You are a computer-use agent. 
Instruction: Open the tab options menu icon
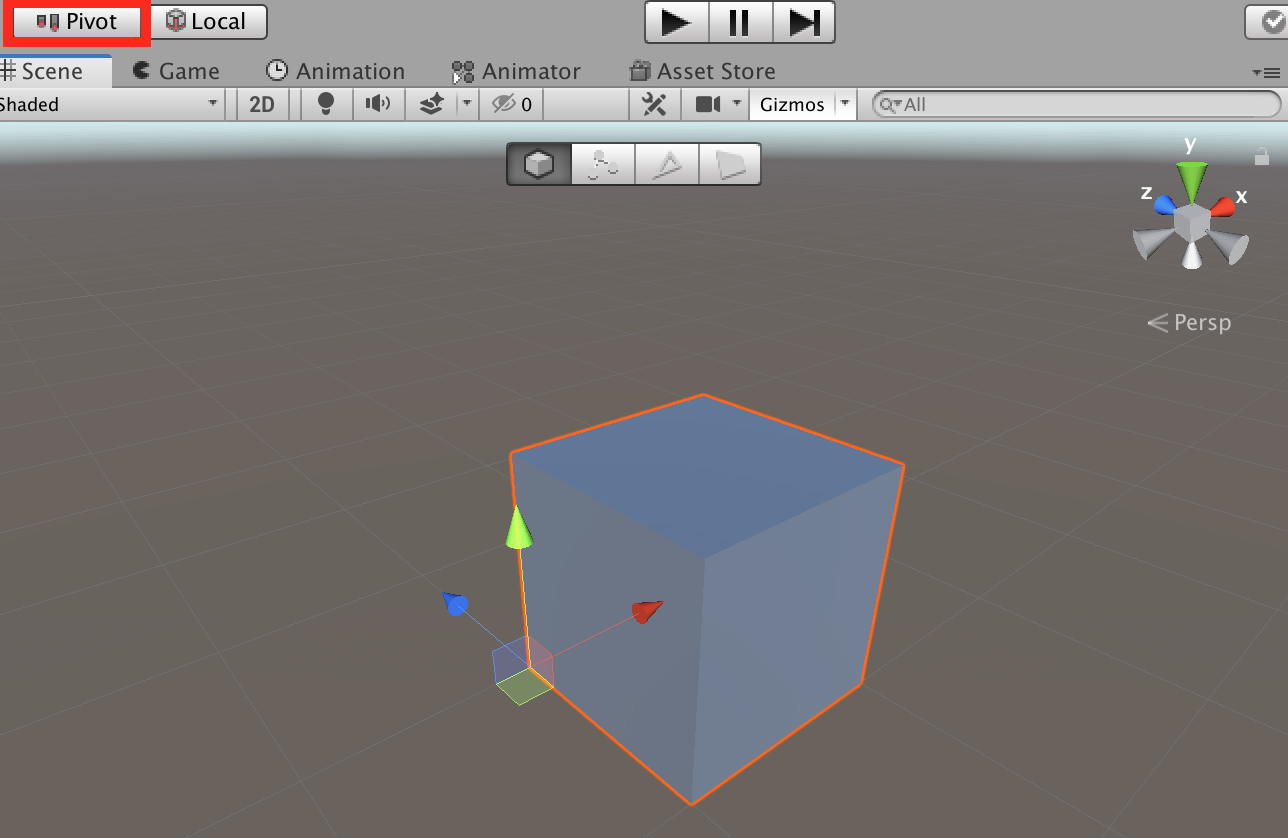(1265, 72)
